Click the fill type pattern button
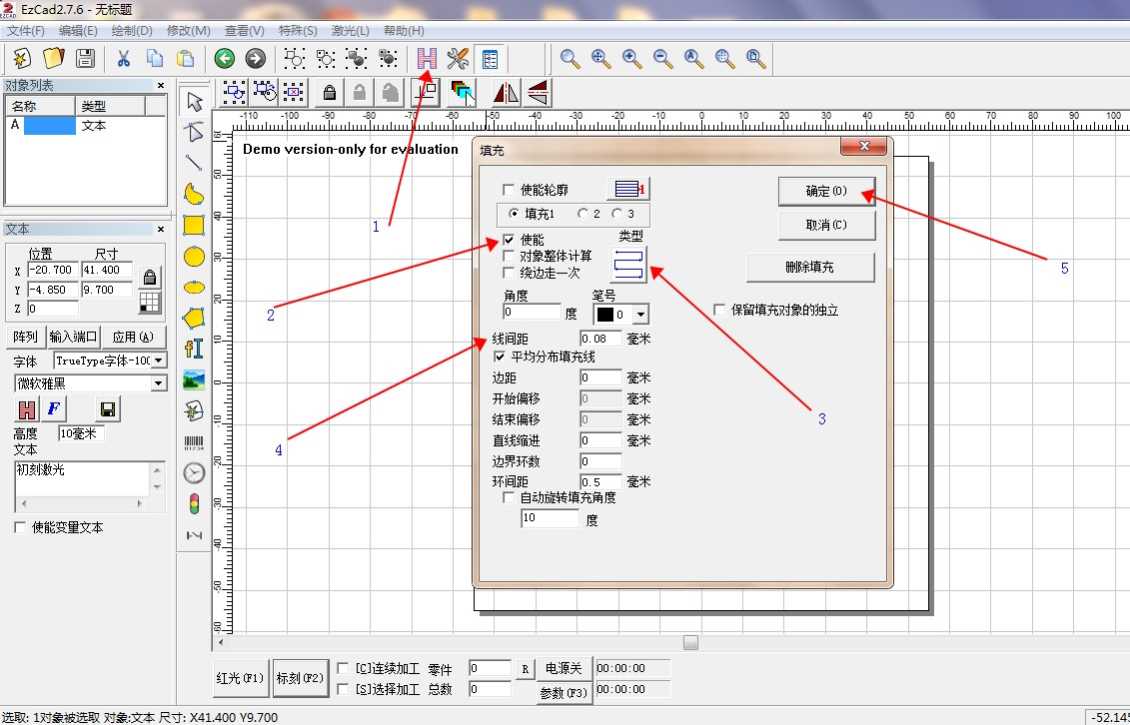The width and height of the screenshot is (1130, 725). (x=630, y=264)
